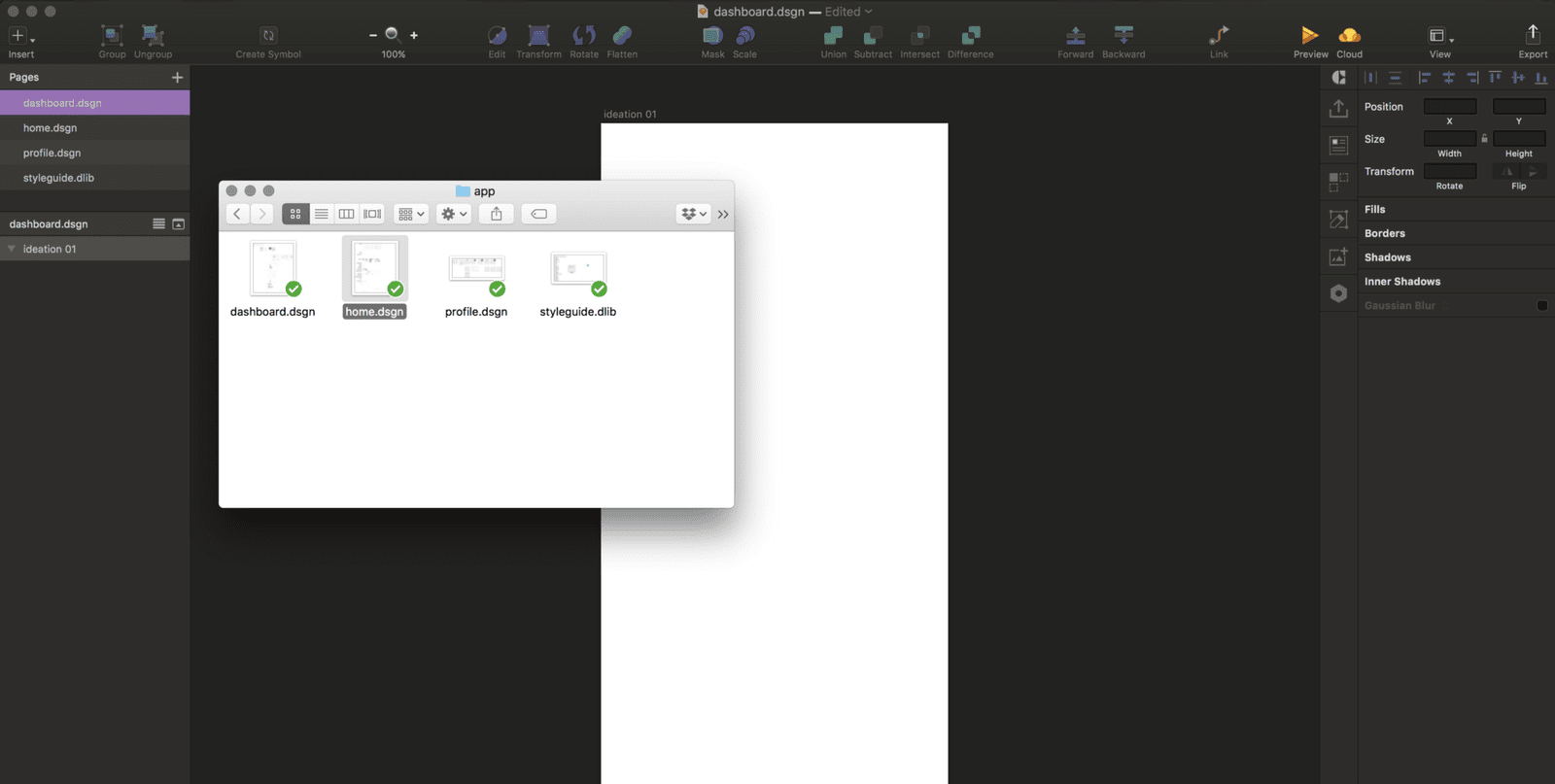
Task: Open the Finder arrange-by dropdown
Action: tap(411, 214)
